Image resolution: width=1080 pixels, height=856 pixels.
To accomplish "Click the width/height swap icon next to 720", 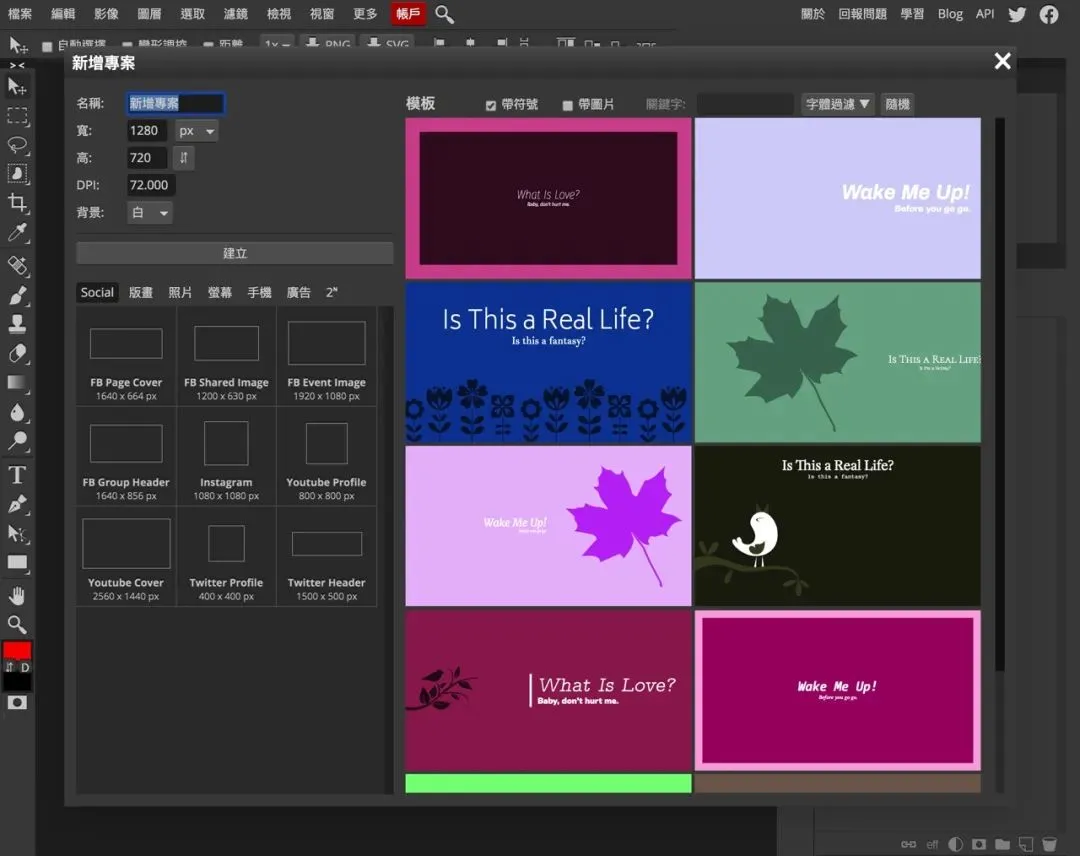I will tap(183, 158).
